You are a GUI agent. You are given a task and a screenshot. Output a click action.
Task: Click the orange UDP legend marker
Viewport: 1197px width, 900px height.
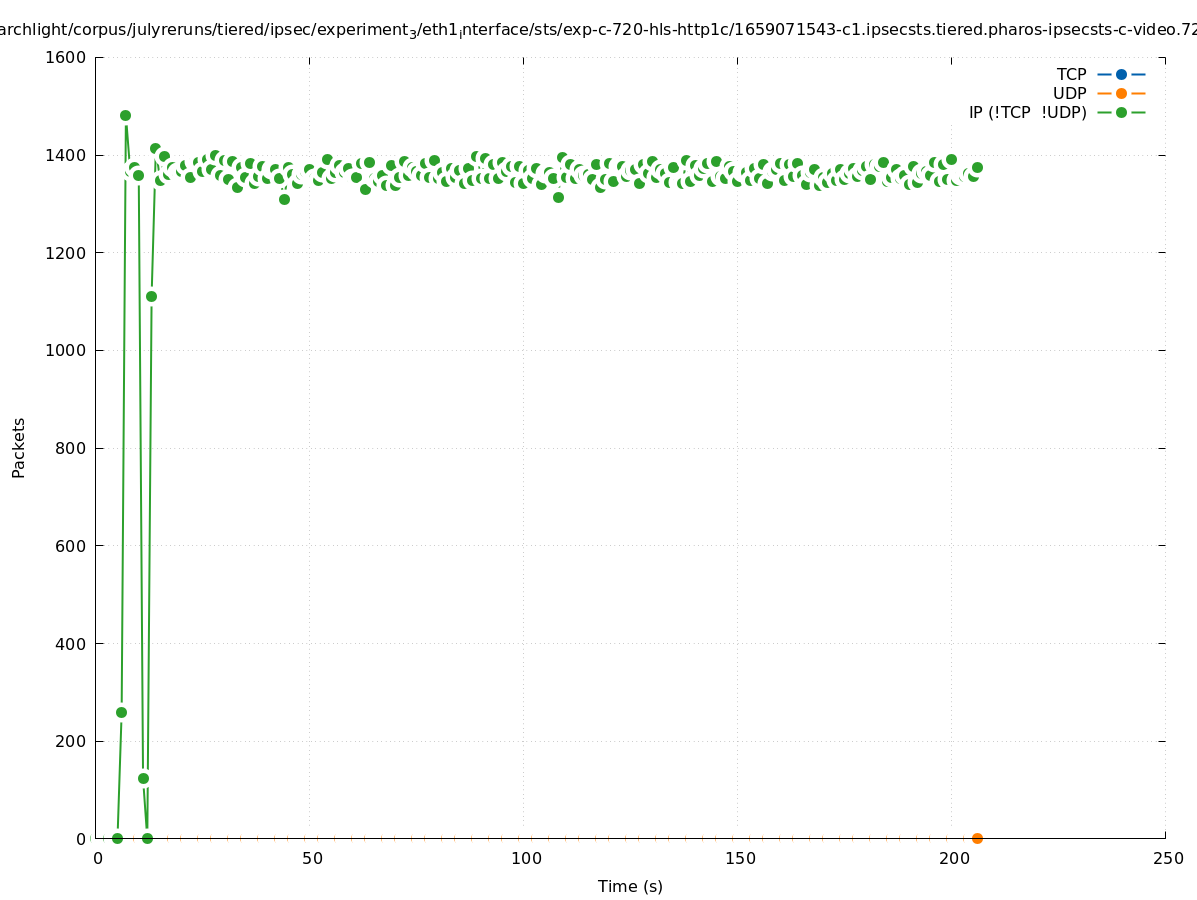[x=1121, y=93]
